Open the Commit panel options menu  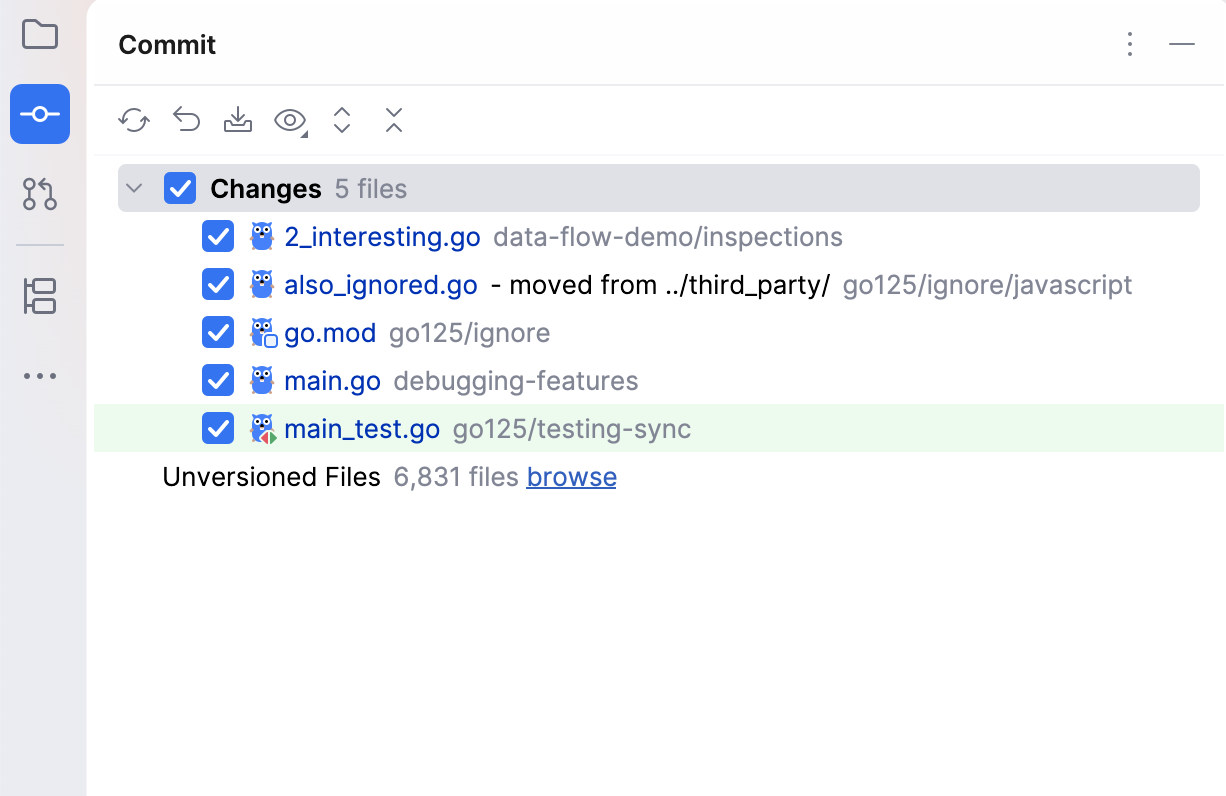pos(1129,44)
